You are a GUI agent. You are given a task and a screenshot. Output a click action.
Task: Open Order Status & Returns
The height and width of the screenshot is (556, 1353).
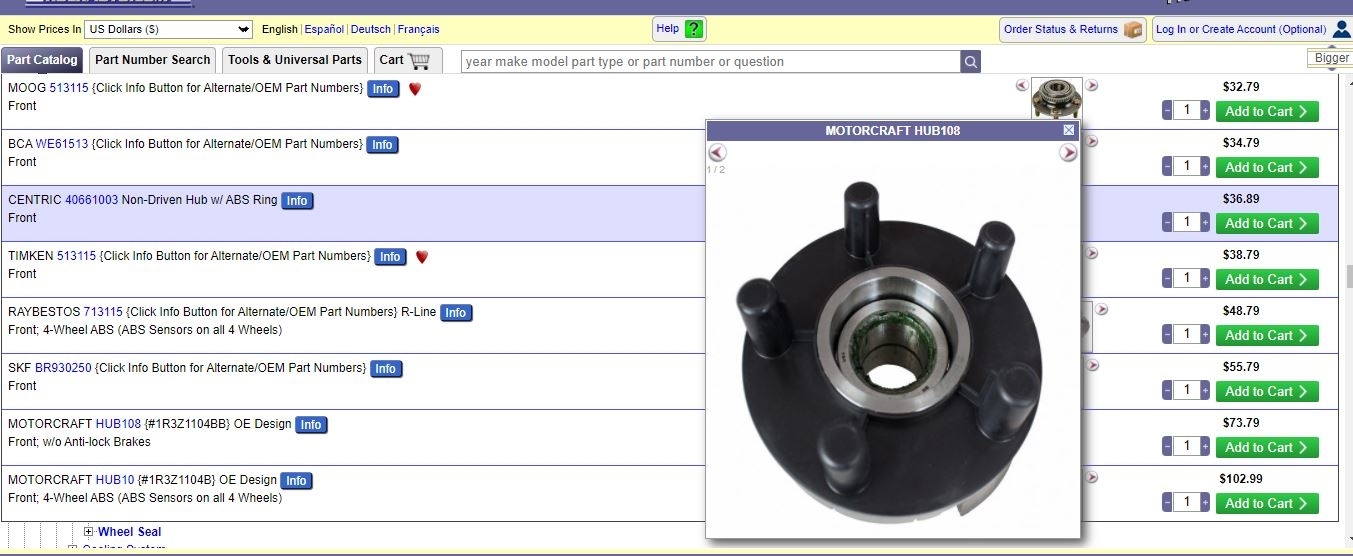(x=1072, y=29)
